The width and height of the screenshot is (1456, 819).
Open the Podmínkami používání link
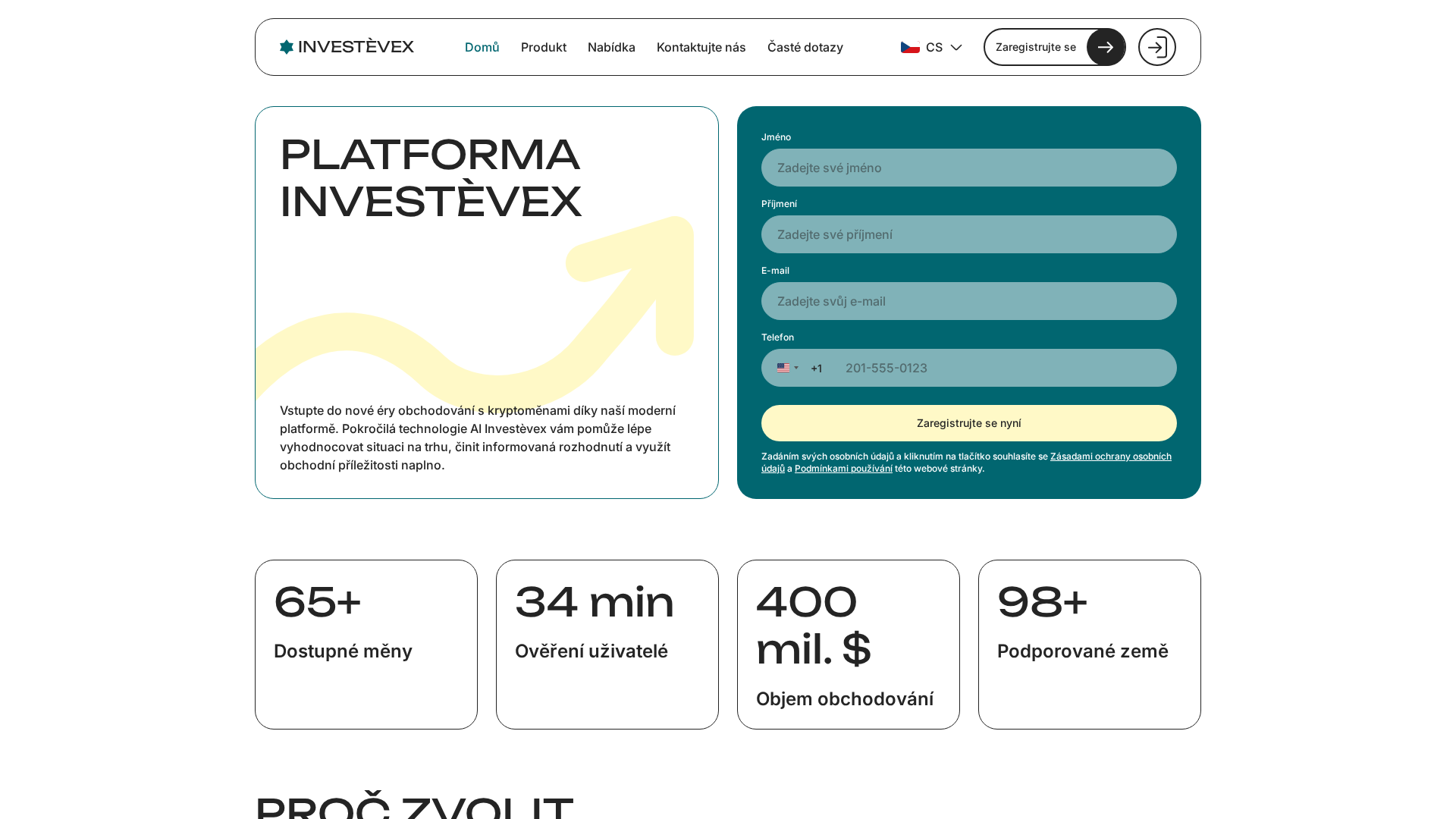843,468
